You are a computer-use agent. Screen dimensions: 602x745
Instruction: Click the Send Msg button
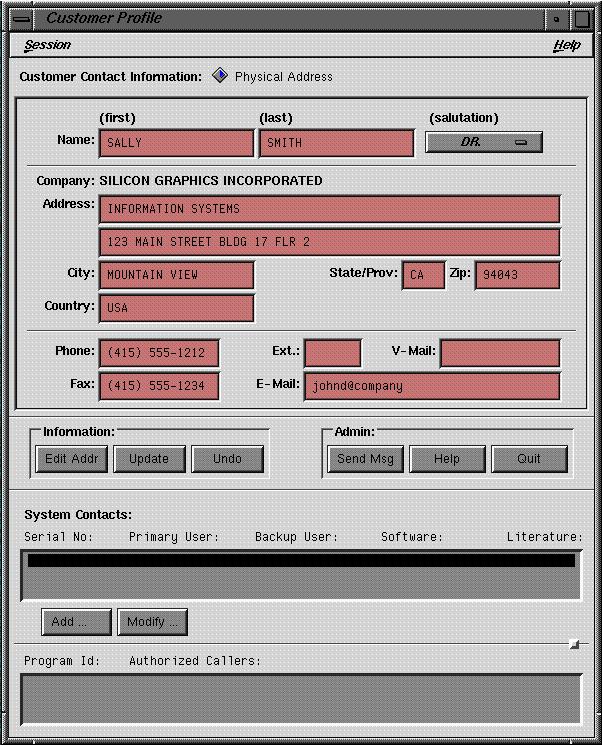[x=365, y=459]
